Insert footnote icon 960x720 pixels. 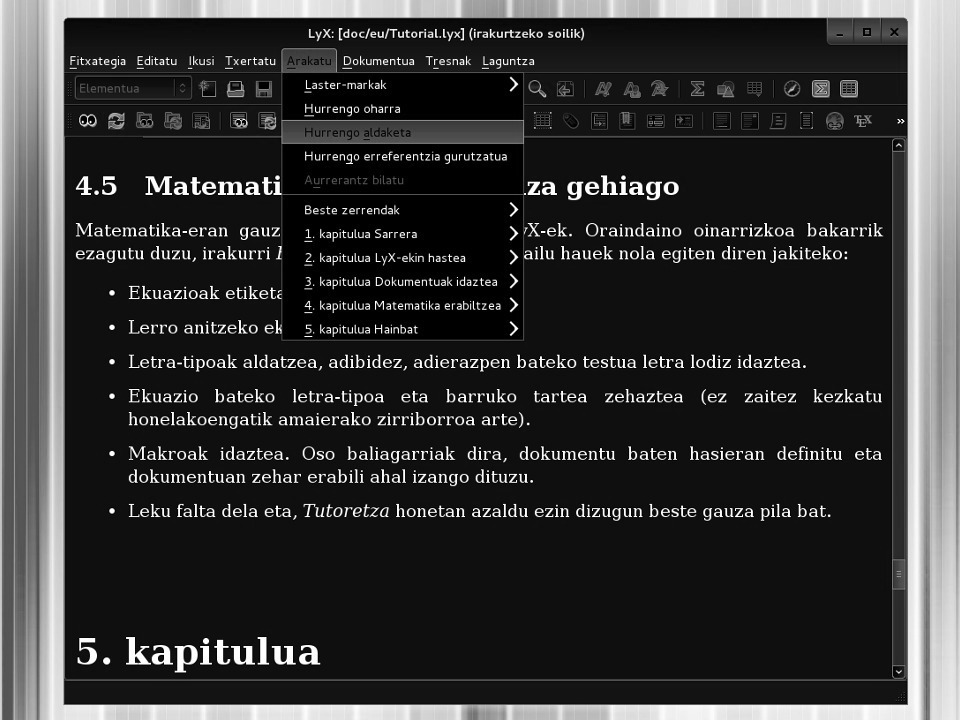pos(722,121)
